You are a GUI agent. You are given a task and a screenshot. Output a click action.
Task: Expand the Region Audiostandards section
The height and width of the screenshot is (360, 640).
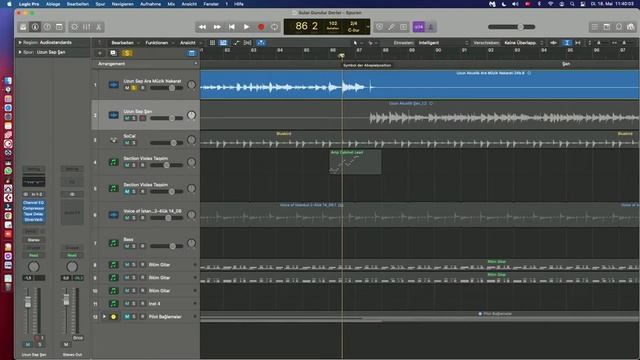point(20,42)
